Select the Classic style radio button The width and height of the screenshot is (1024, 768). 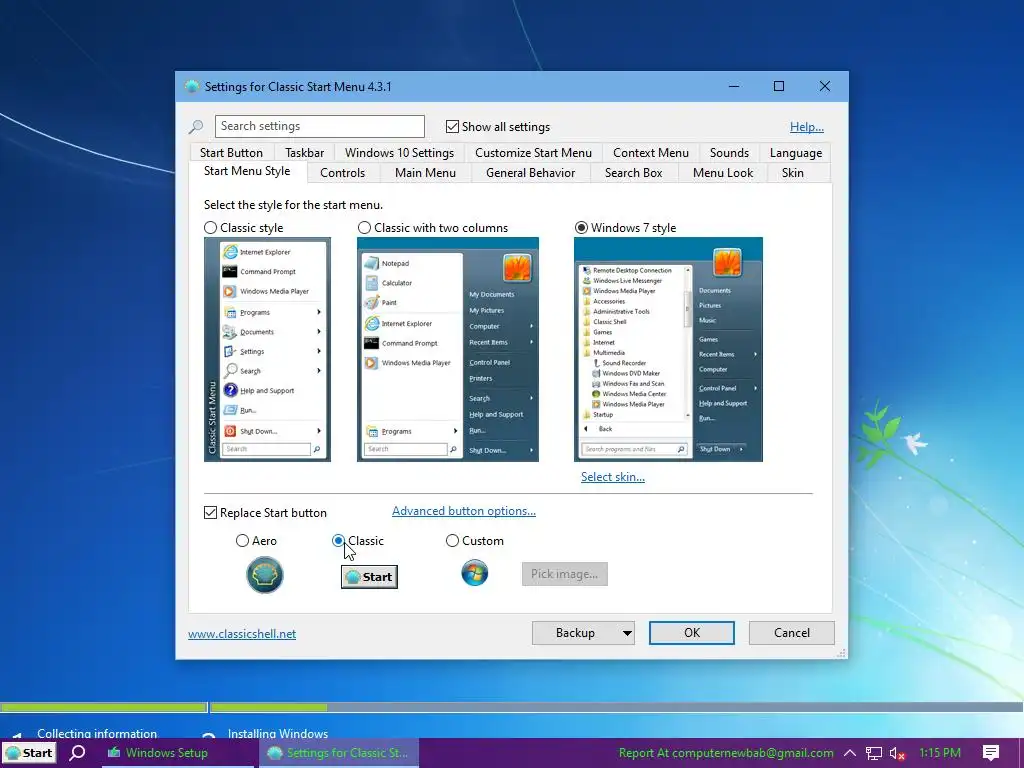pyautogui.click(x=210, y=228)
